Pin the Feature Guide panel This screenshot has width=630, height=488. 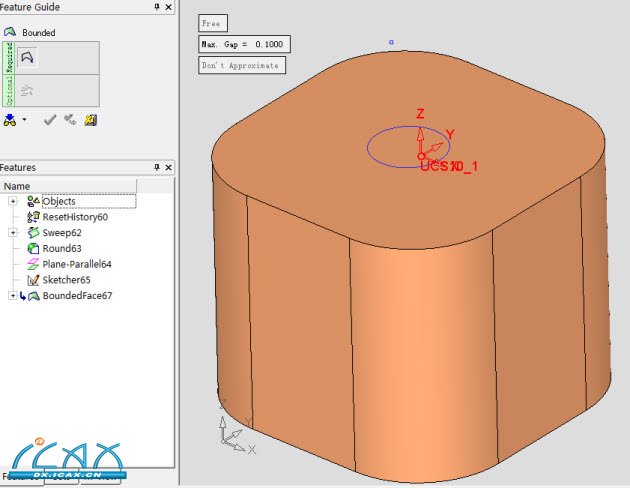tap(156, 7)
